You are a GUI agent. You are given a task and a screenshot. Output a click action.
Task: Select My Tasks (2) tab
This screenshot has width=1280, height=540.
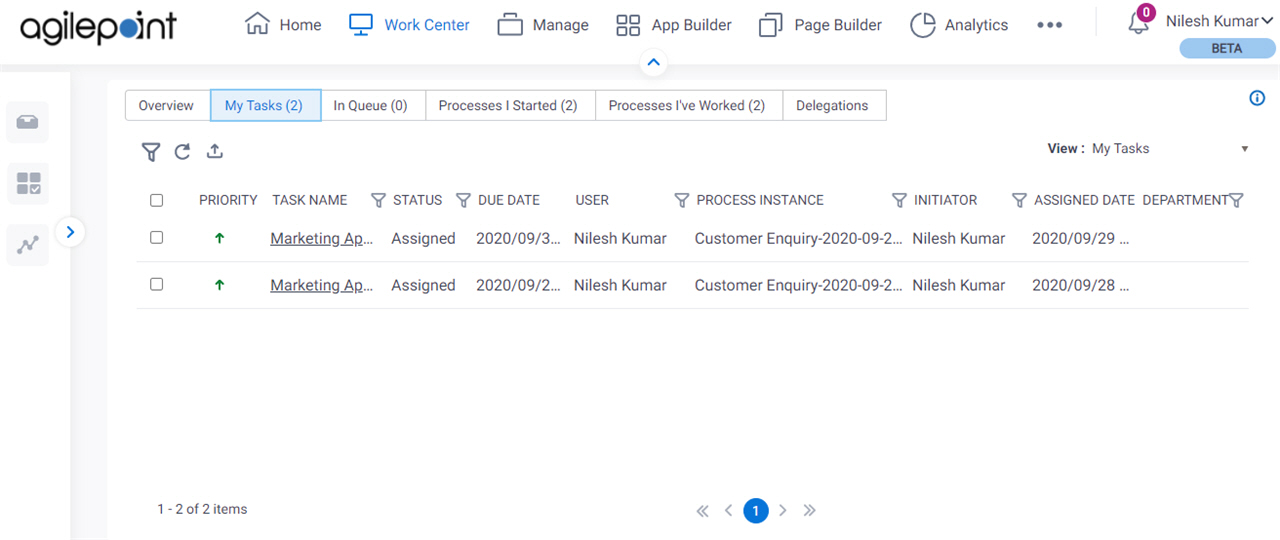click(x=264, y=105)
